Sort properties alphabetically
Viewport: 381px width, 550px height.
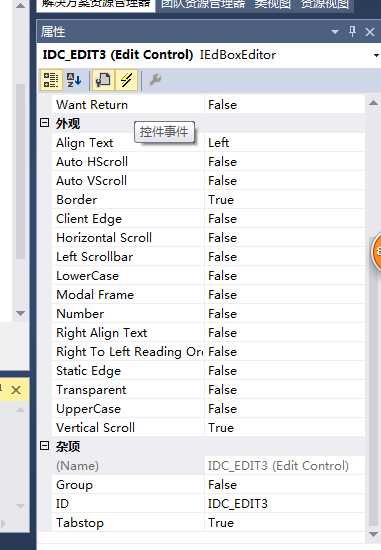[74, 80]
